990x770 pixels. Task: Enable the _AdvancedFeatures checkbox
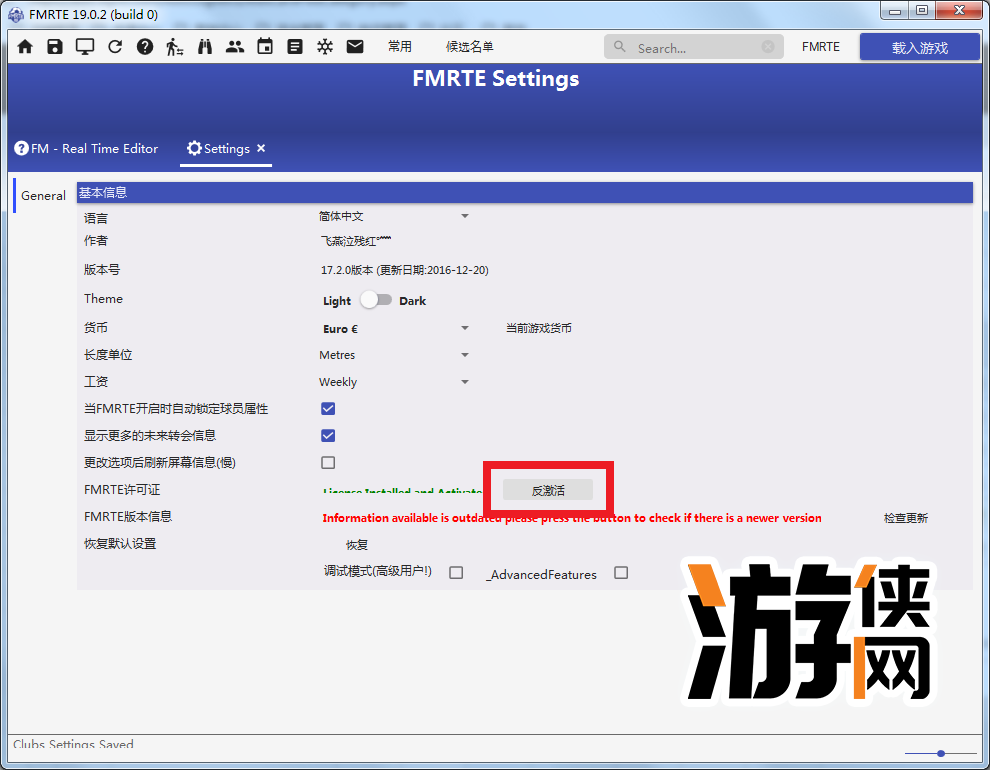(x=621, y=572)
